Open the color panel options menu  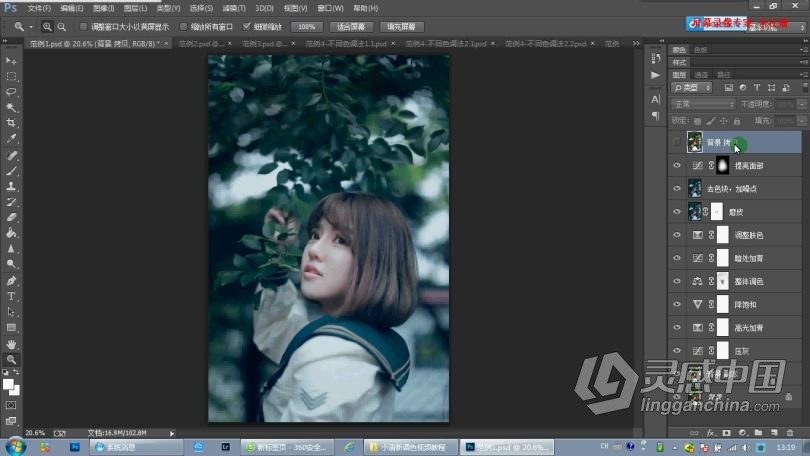(804, 50)
